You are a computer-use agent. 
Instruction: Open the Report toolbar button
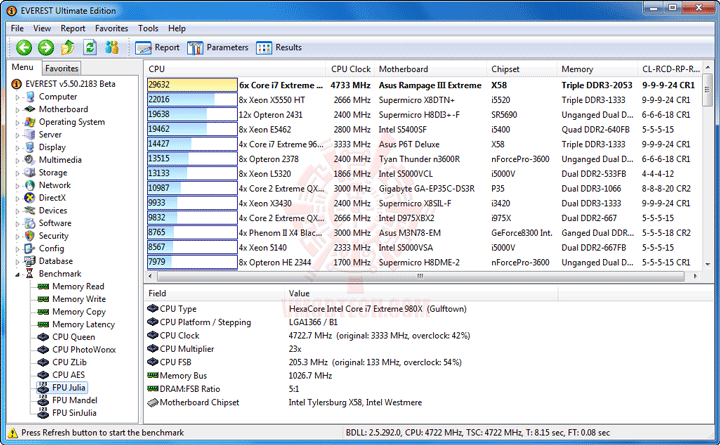[x=157, y=48]
